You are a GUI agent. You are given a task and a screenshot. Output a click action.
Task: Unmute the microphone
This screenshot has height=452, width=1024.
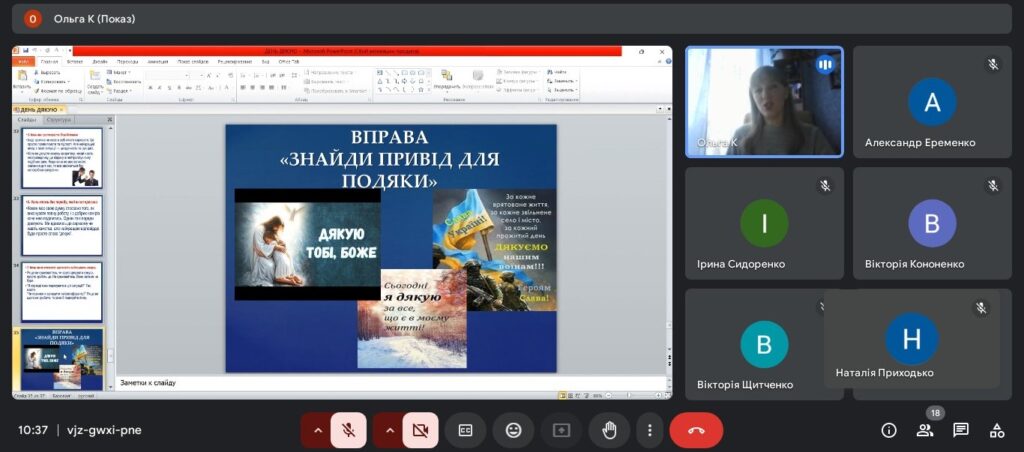[x=348, y=430]
